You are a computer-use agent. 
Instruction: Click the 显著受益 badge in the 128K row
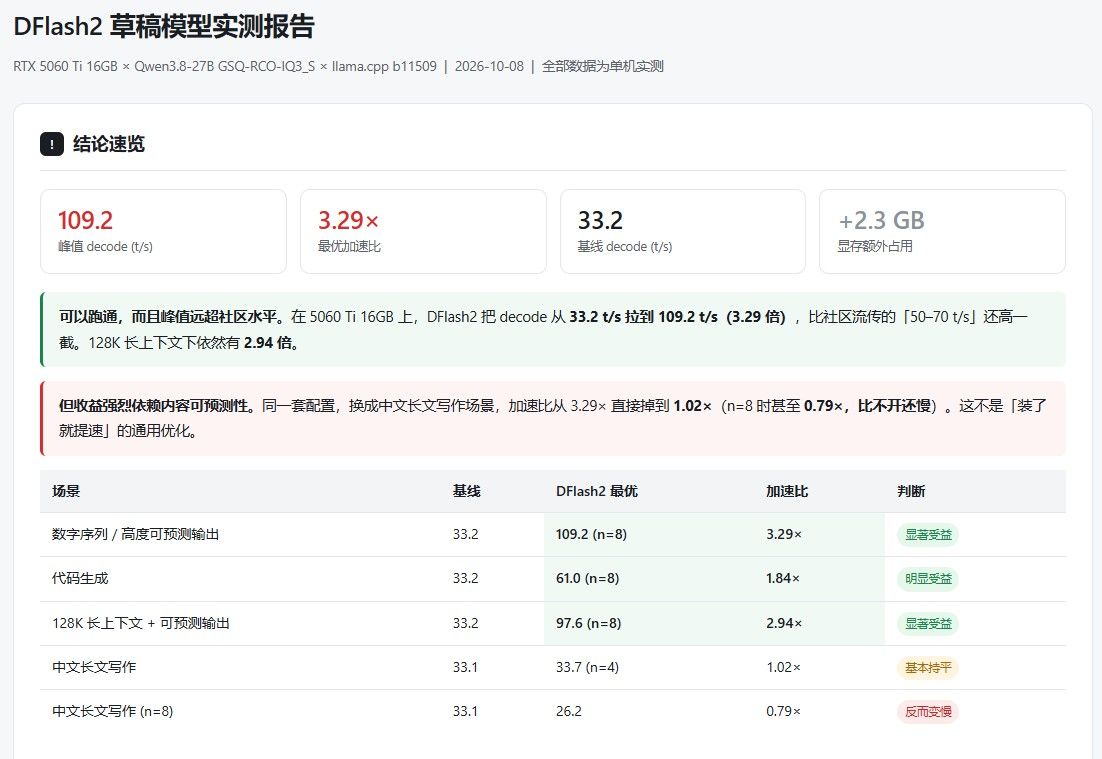(x=928, y=624)
